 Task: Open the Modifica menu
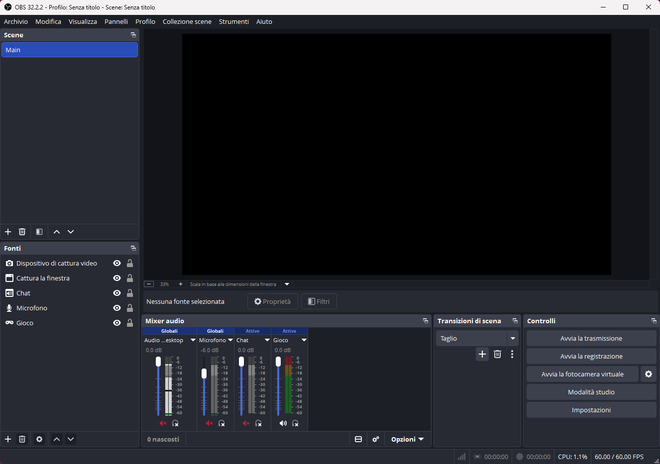click(x=48, y=21)
